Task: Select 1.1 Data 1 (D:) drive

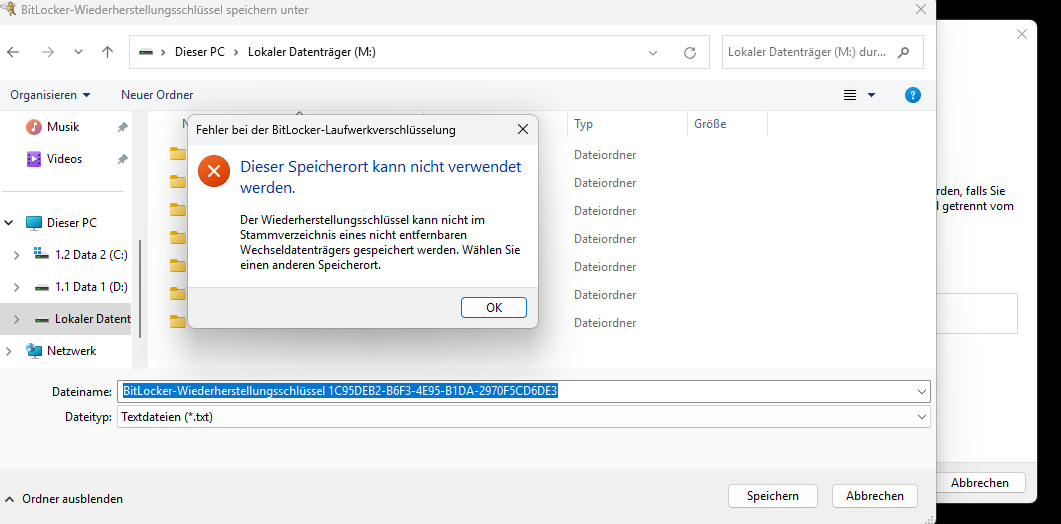Action: [91, 287]
